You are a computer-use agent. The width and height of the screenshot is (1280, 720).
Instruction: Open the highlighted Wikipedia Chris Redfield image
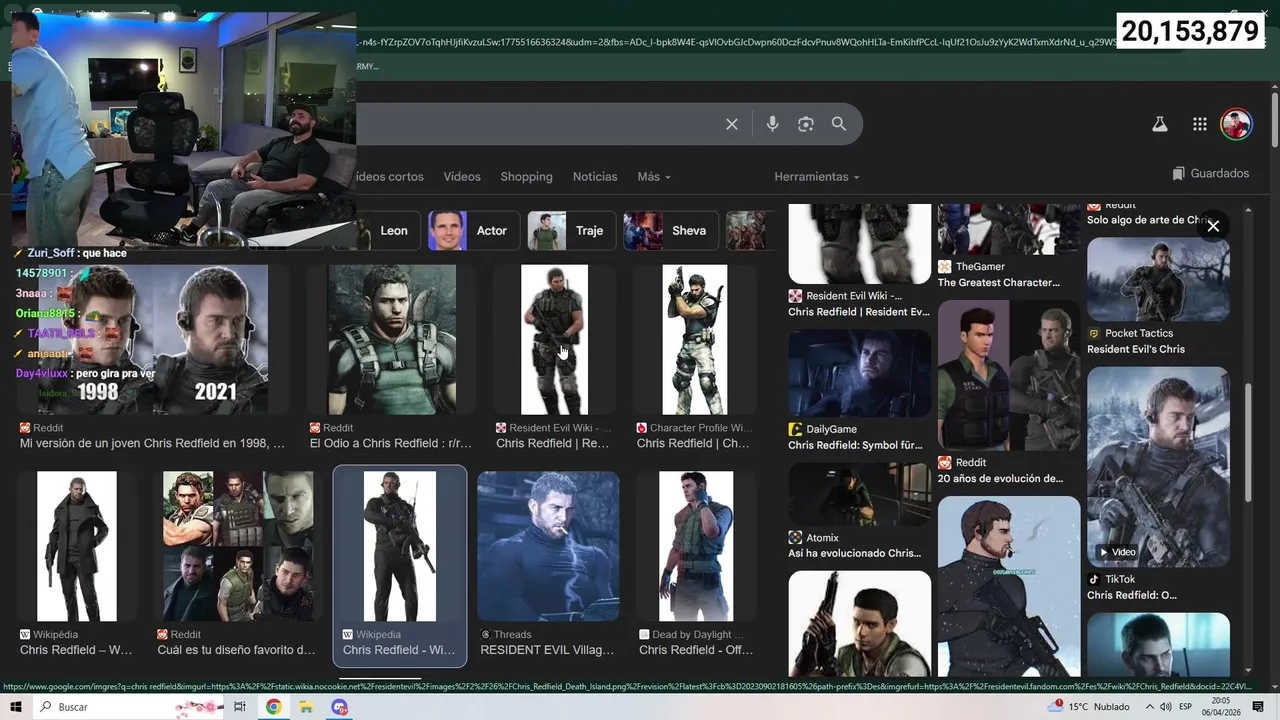coord(400,546)
